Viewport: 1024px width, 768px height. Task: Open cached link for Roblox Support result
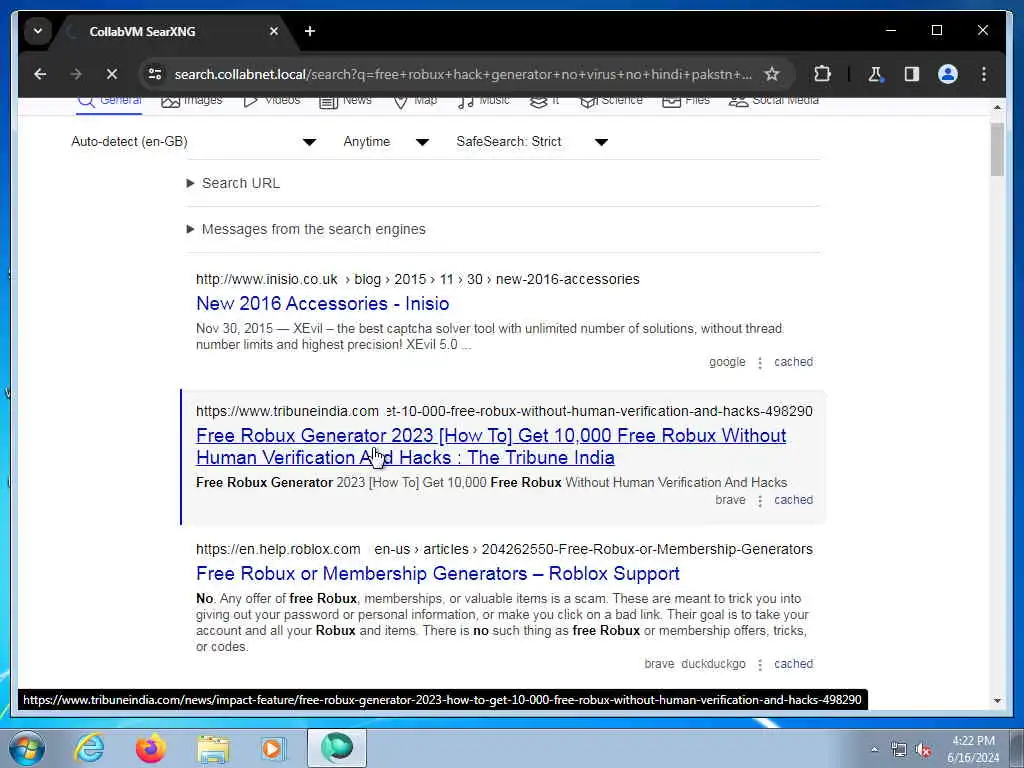(793, 664)
